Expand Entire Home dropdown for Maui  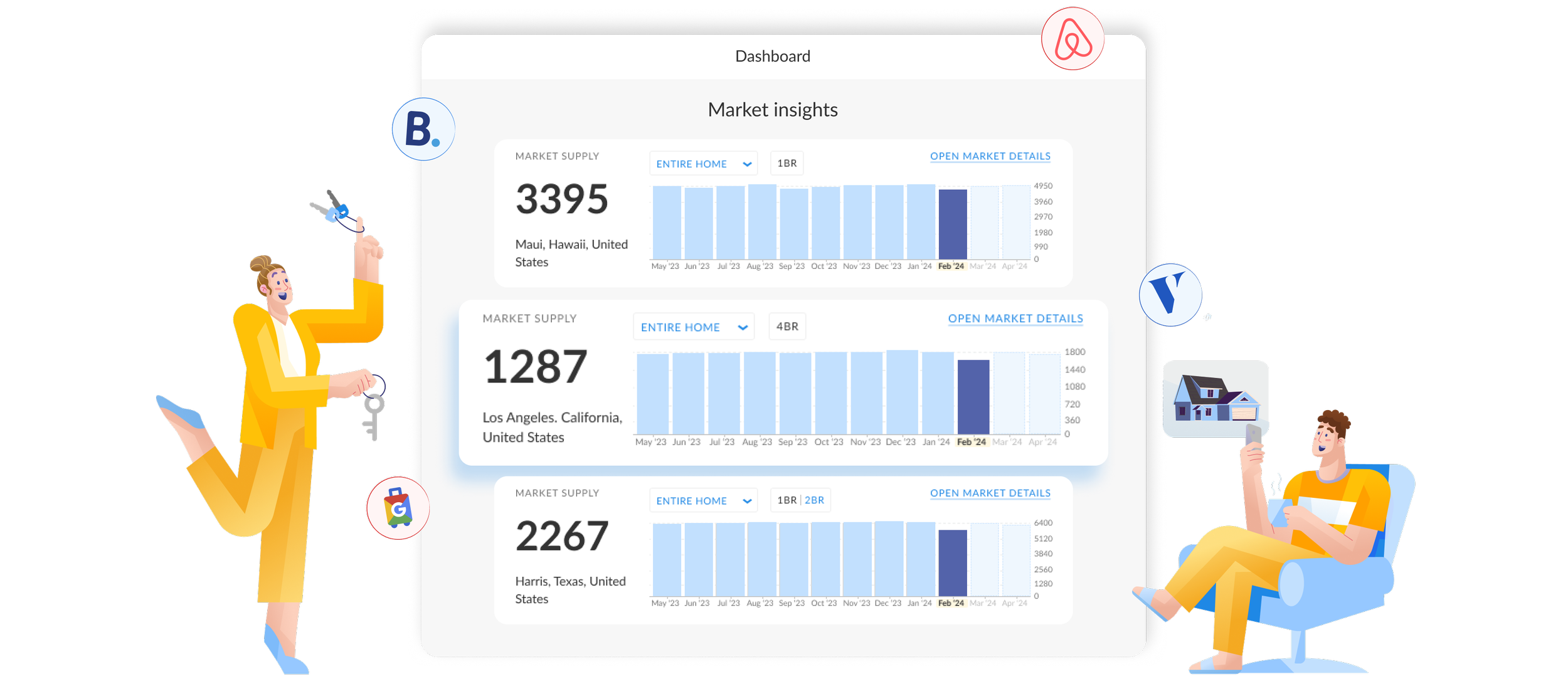pyautogui.click(x=703, y=164)
